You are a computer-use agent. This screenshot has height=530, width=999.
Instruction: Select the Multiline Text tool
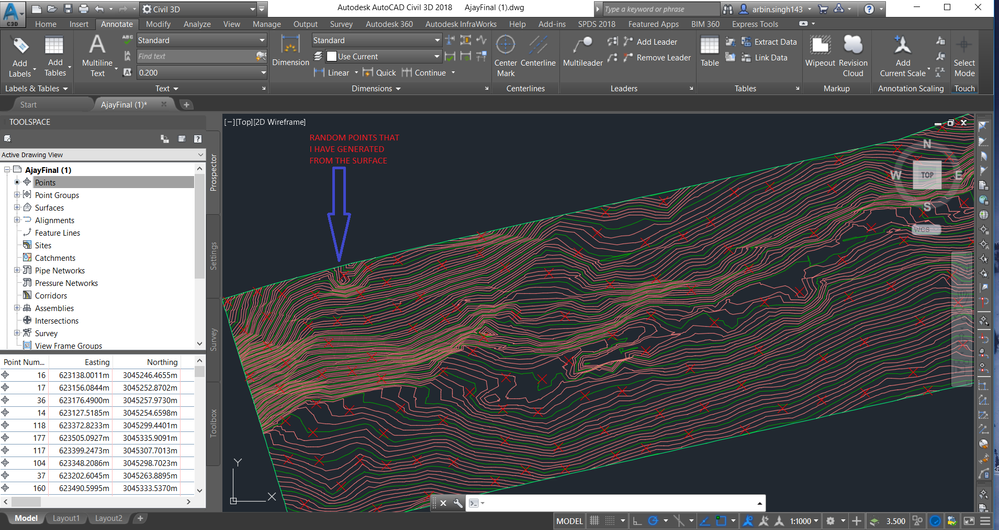[97, 57]
